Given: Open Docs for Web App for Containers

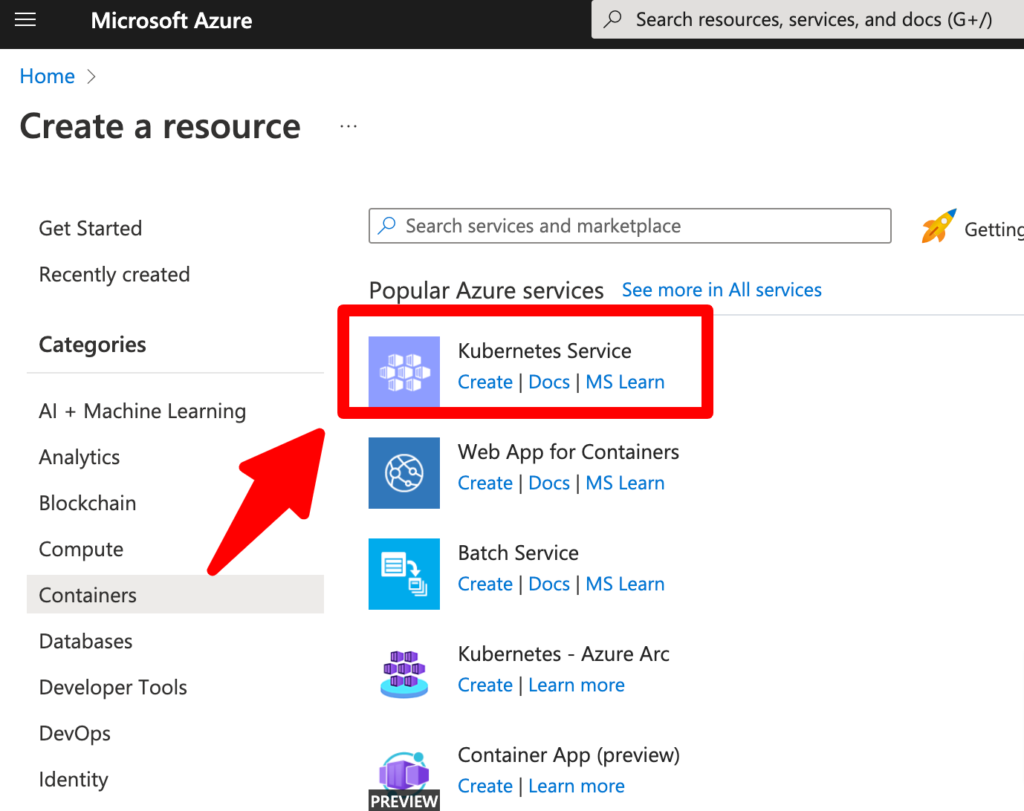Looking at the screenshot, I should tap(549, 483).
